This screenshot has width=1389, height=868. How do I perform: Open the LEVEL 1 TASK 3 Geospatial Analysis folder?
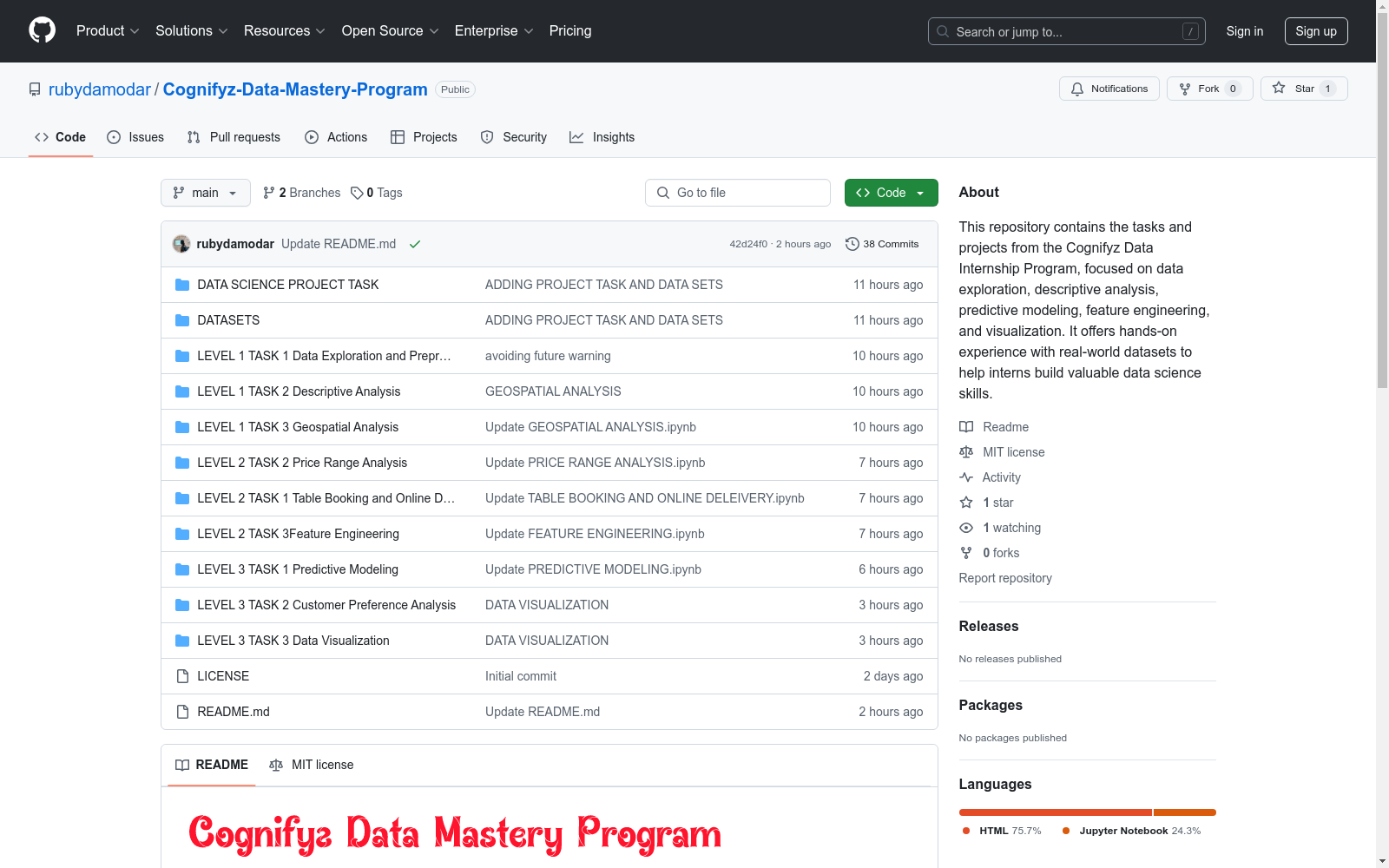point(298,427)
